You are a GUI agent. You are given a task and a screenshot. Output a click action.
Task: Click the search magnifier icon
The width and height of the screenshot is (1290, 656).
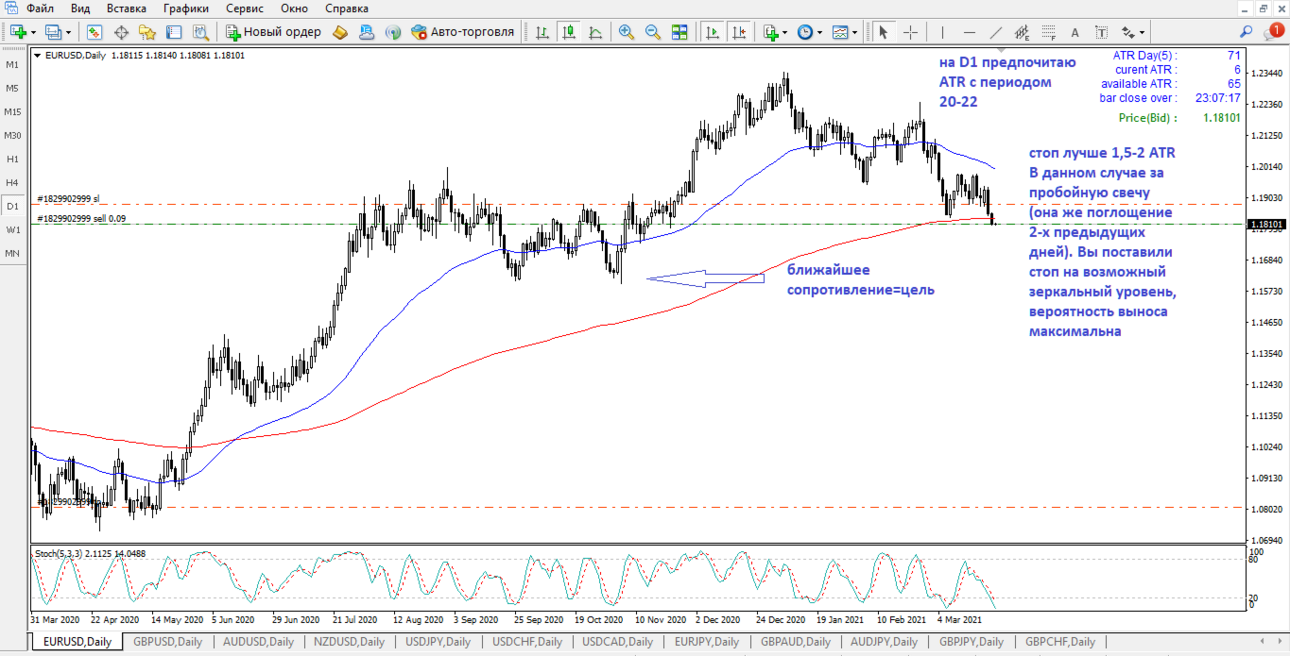1246,32
